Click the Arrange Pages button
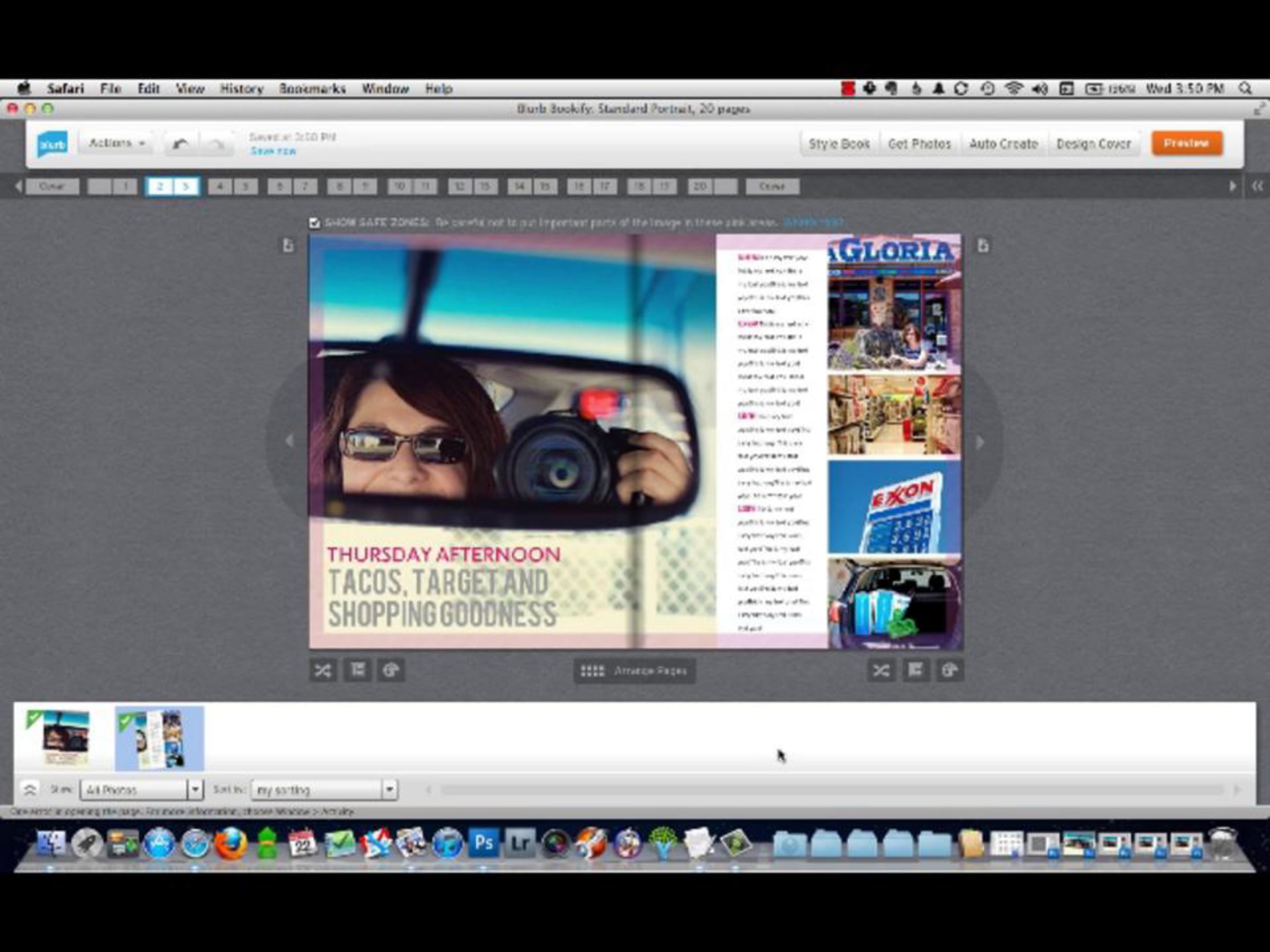This screenshot has width=1270, height=952. 634,671
